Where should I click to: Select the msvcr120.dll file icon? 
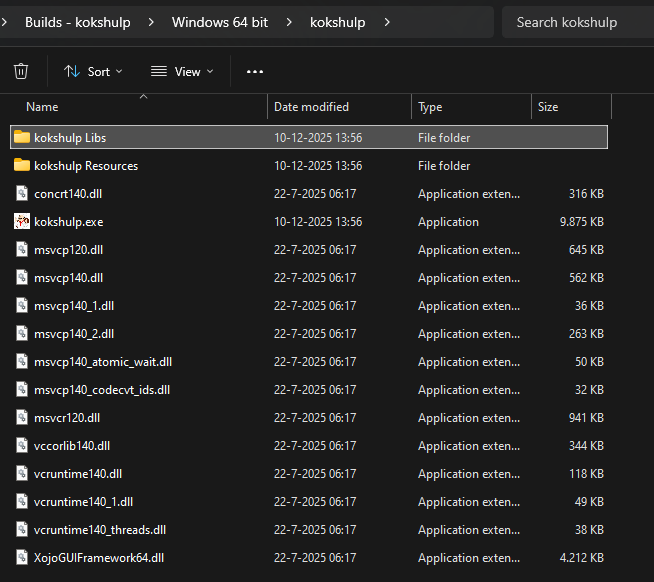click(x=22, y=417)
